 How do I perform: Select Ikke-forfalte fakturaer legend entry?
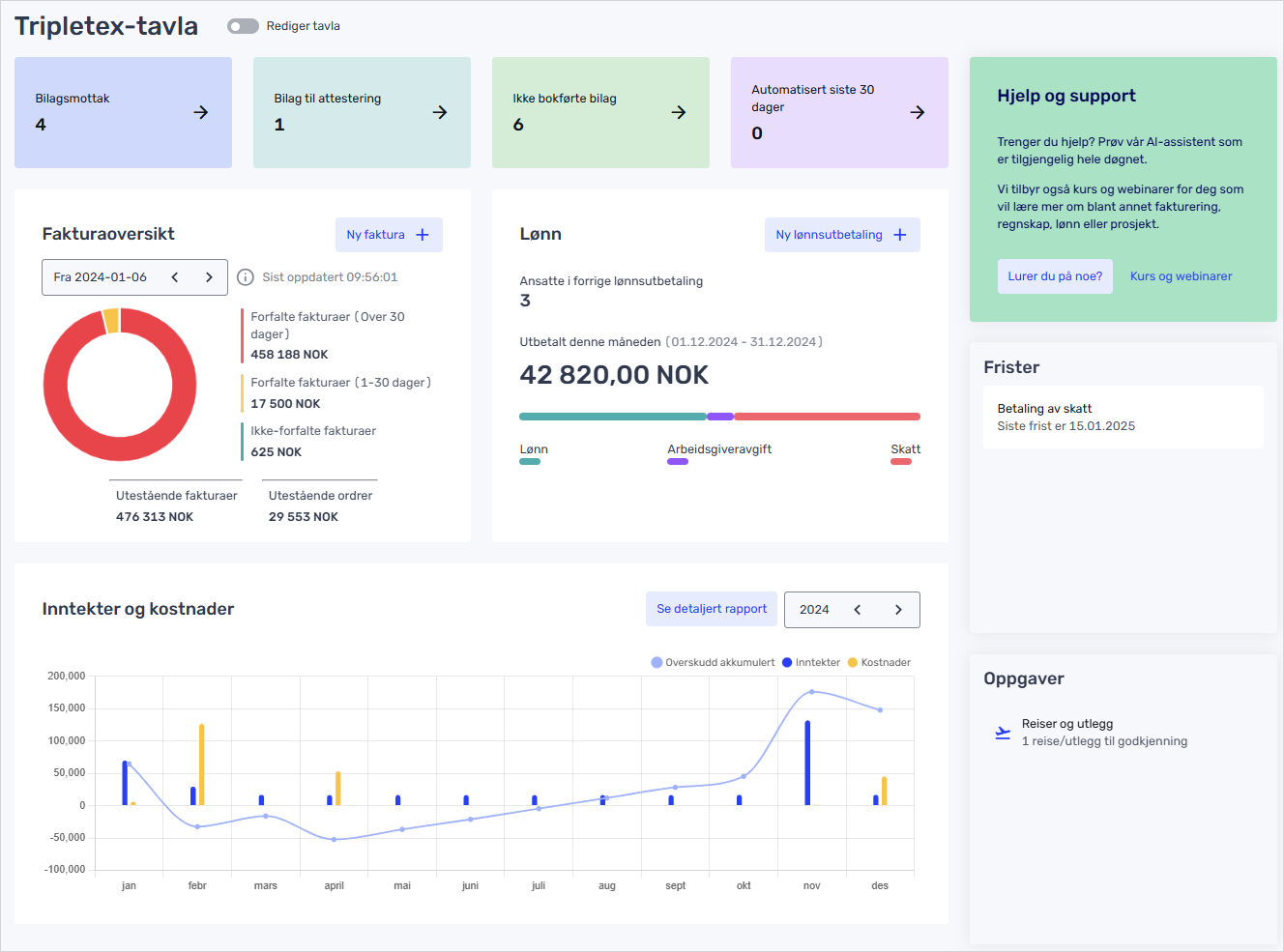point(311,442)
